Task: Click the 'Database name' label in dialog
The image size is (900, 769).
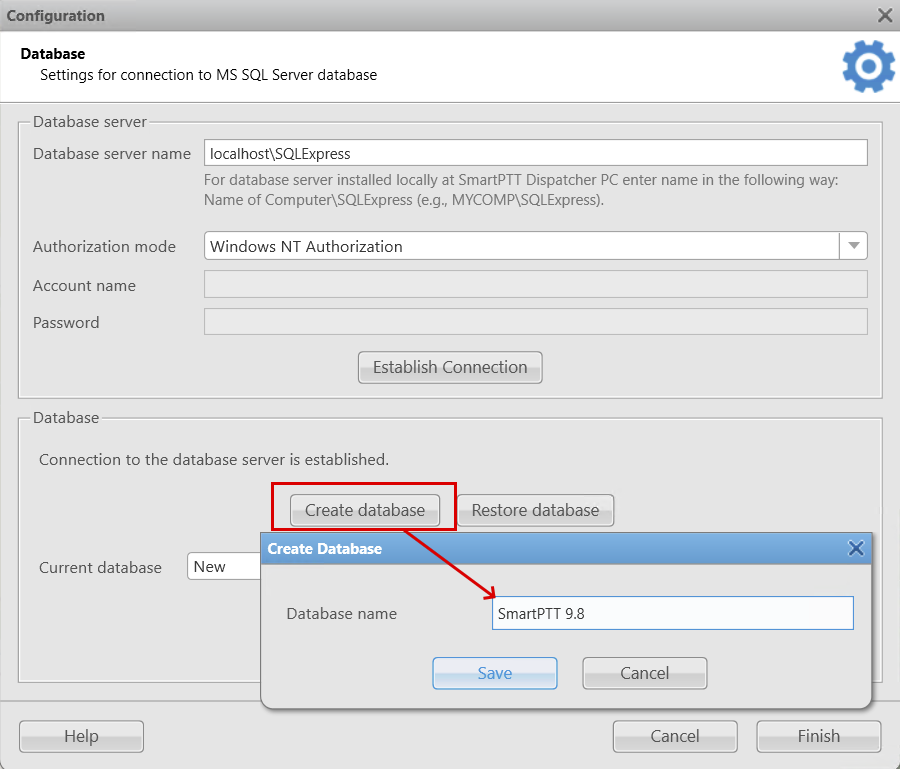Action: tap(342, 614)
